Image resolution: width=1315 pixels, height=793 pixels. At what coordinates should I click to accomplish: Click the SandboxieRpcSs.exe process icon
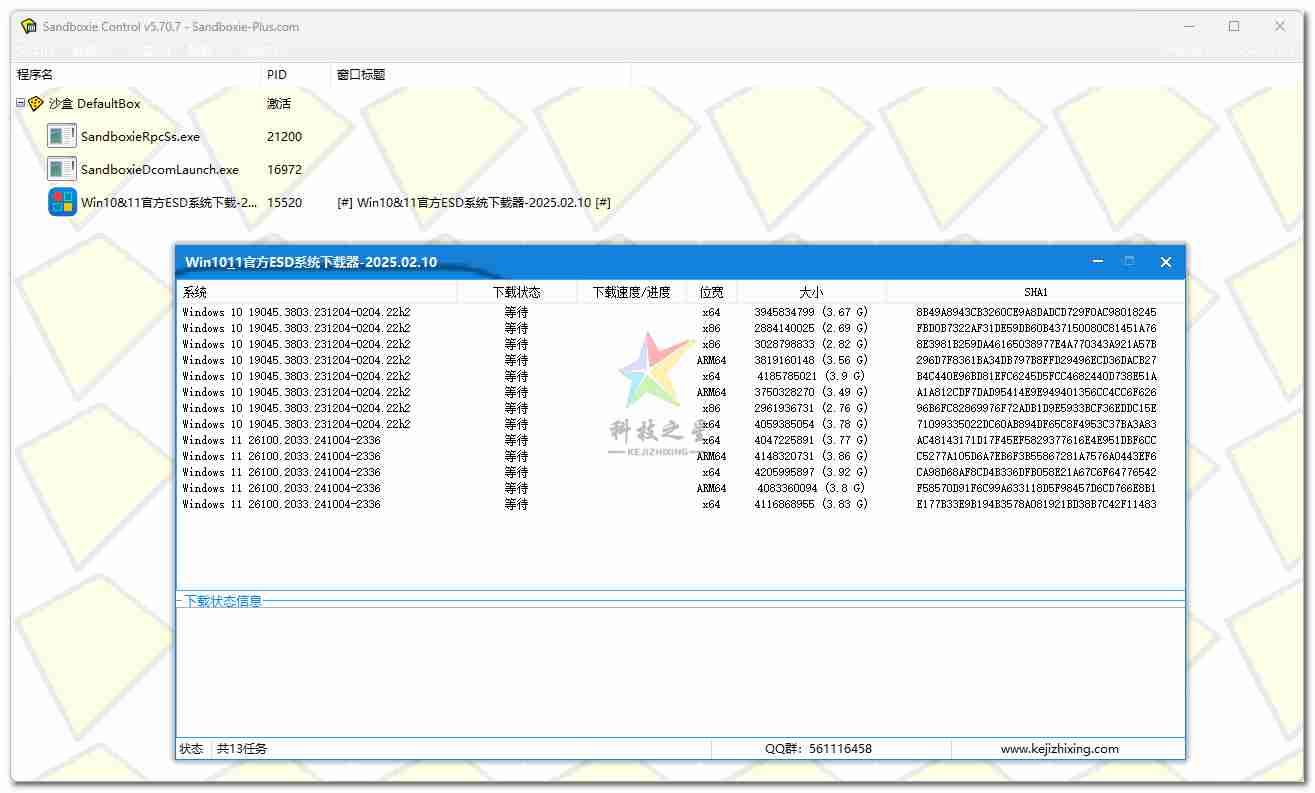coord(62,136)
